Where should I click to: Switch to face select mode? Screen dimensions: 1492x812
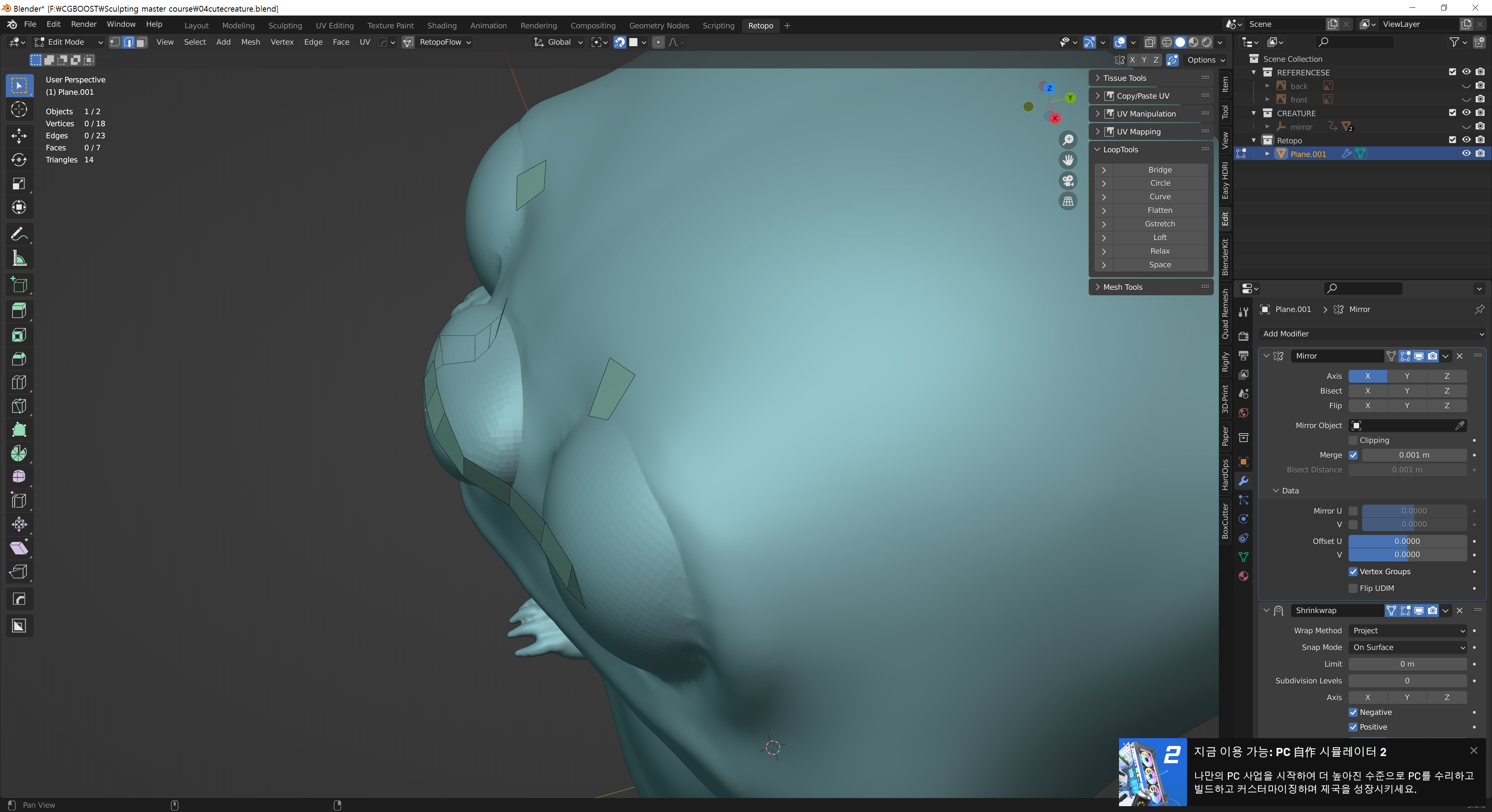(141, 42)
